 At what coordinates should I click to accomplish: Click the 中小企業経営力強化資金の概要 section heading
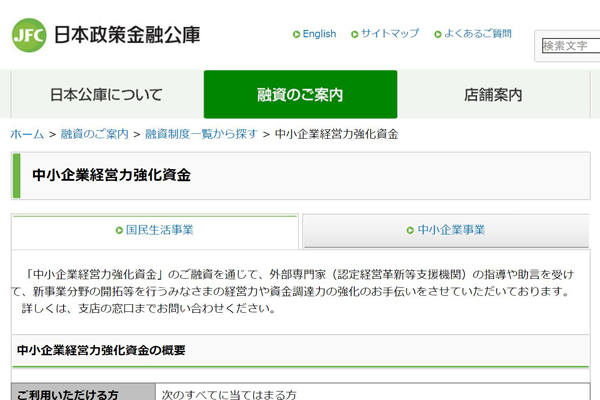101,350
